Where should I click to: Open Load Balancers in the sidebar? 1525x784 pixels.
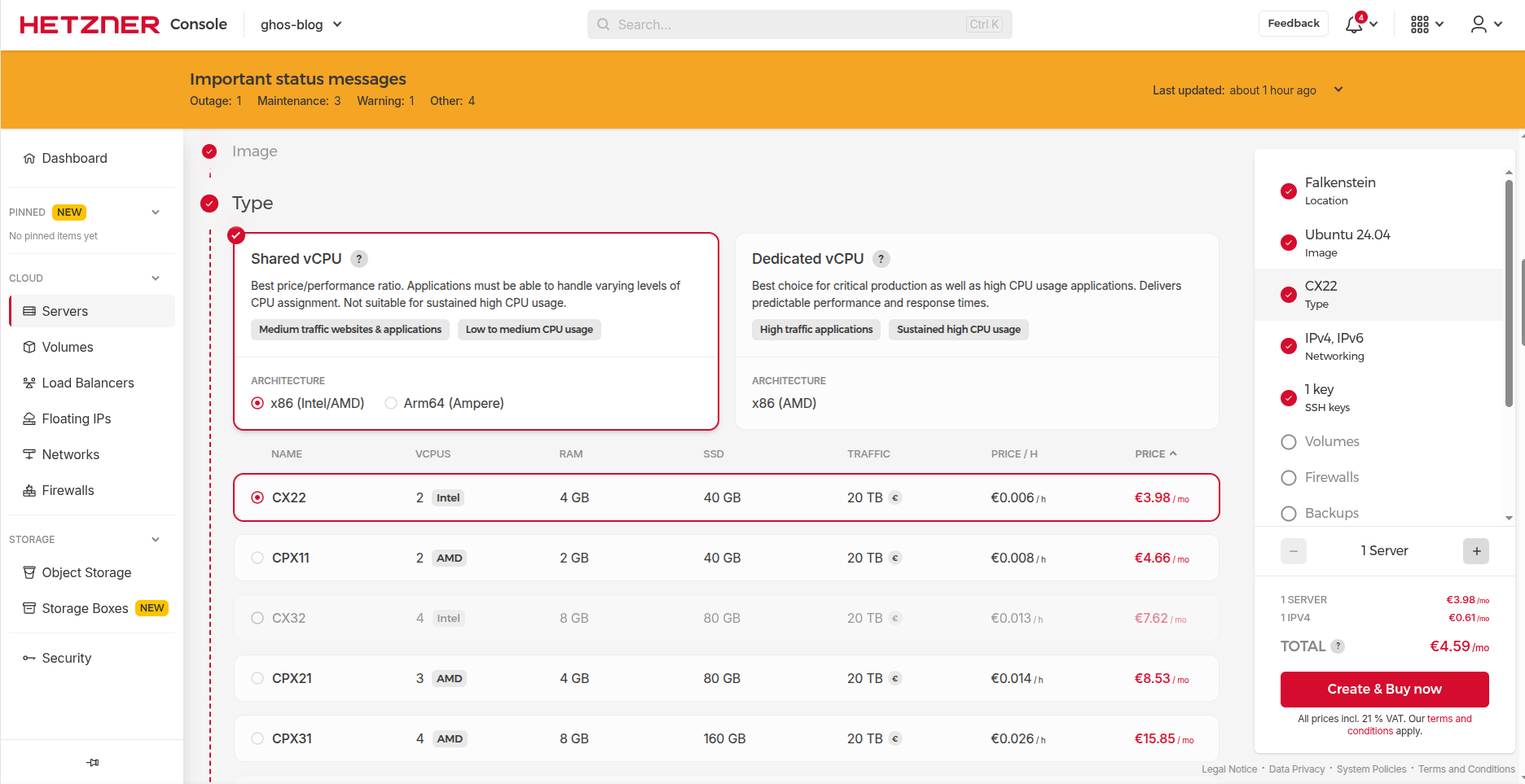[x=87, y=383]
